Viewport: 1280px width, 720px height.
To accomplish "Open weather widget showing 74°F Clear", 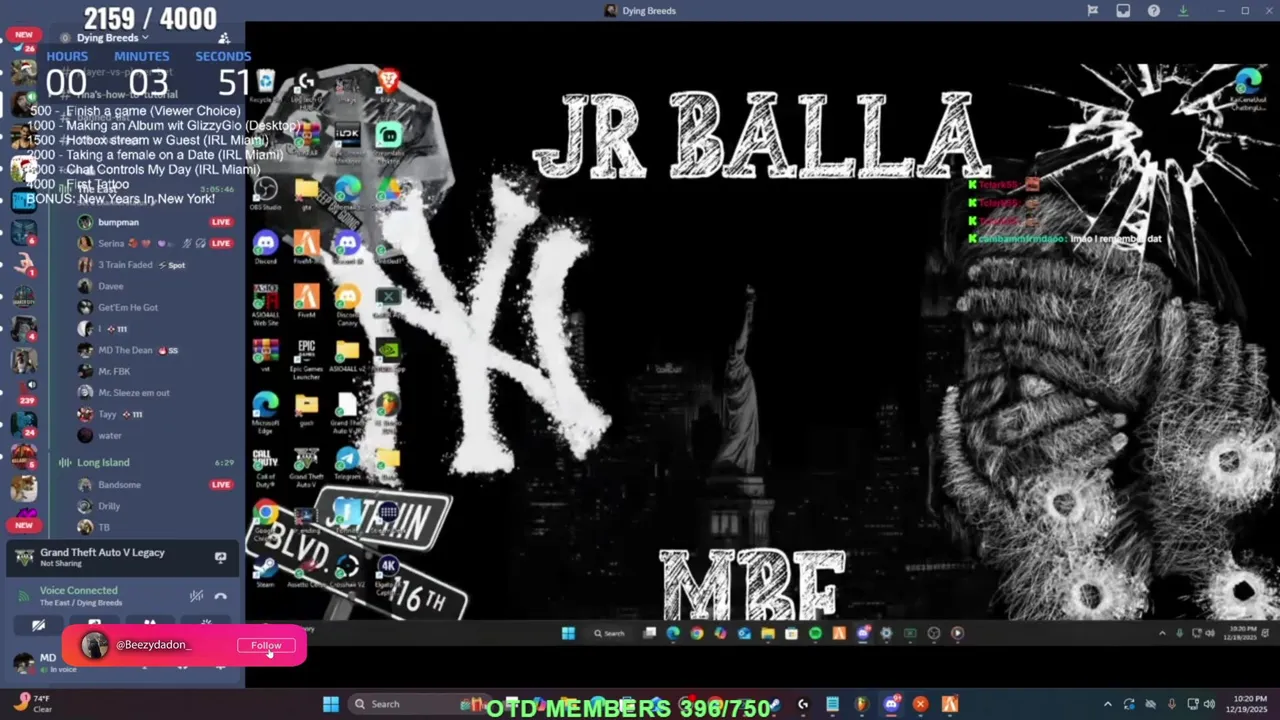I will pos(33,704).
